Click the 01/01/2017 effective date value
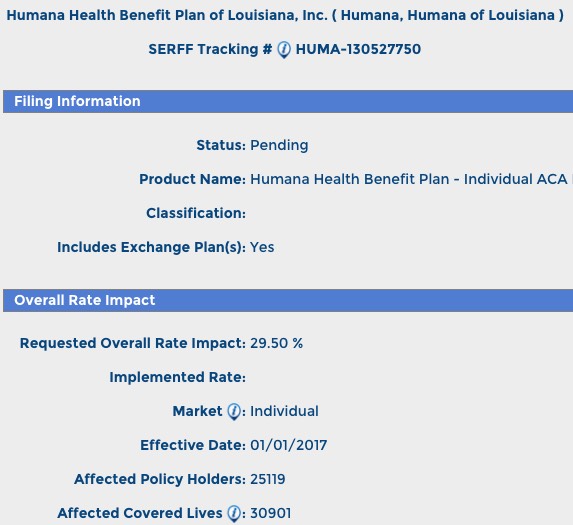 tap(289, 445)
